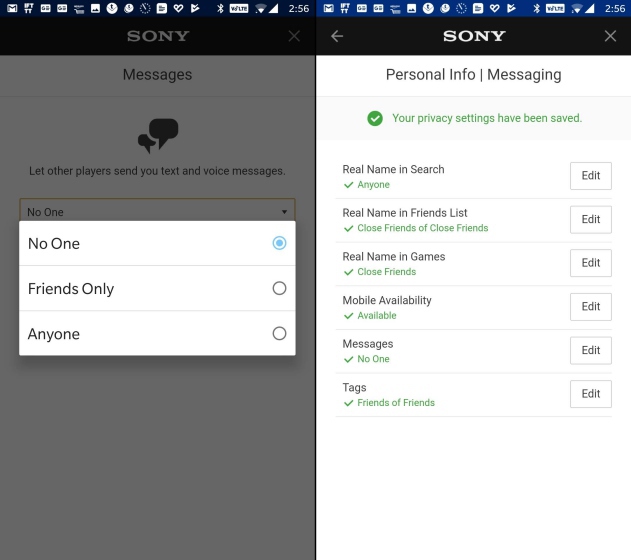Select the Anyone radio button
Viewport: 631px width, 560px height.
(x=279, y=334)
